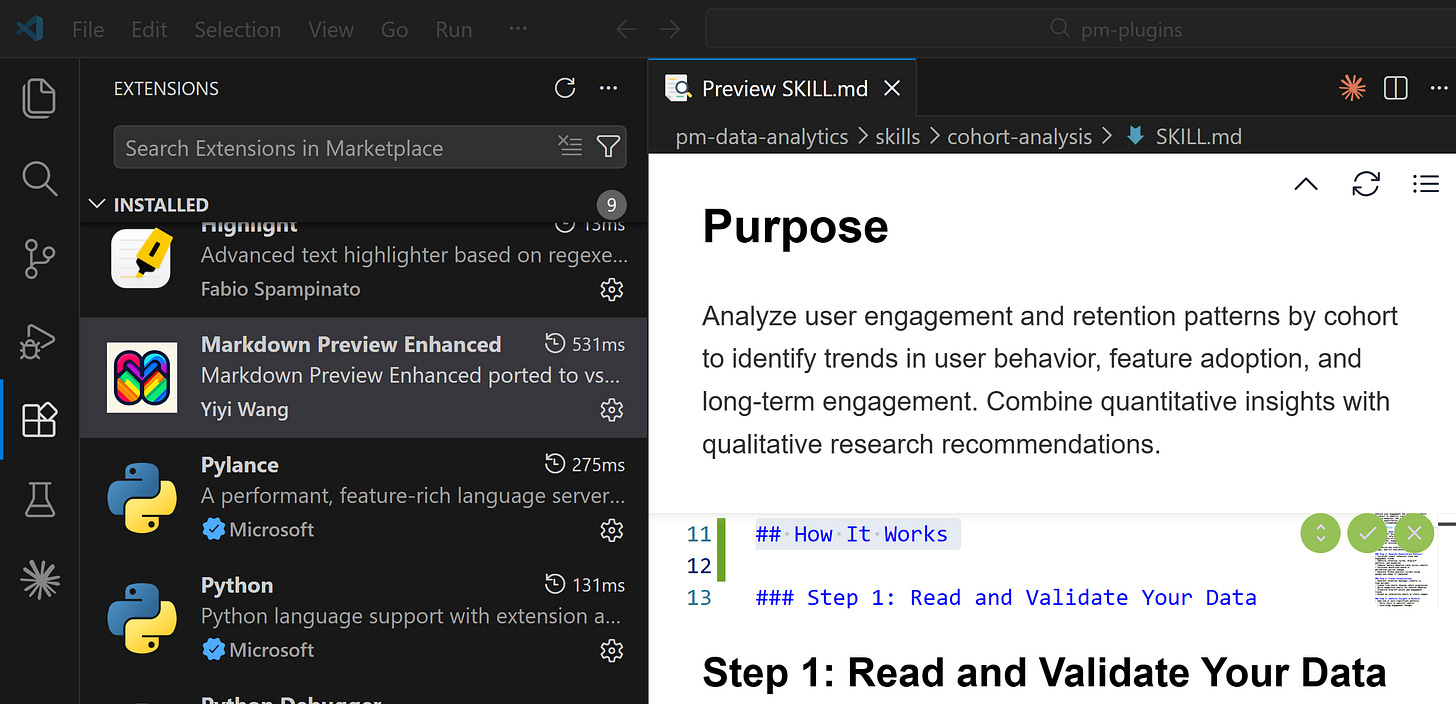Accept changes with the green checkmark button

click(1367, 533)
